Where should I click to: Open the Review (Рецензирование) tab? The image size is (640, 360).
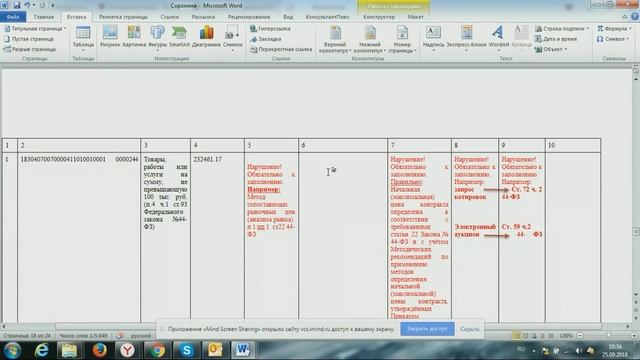tap(249, 17)
